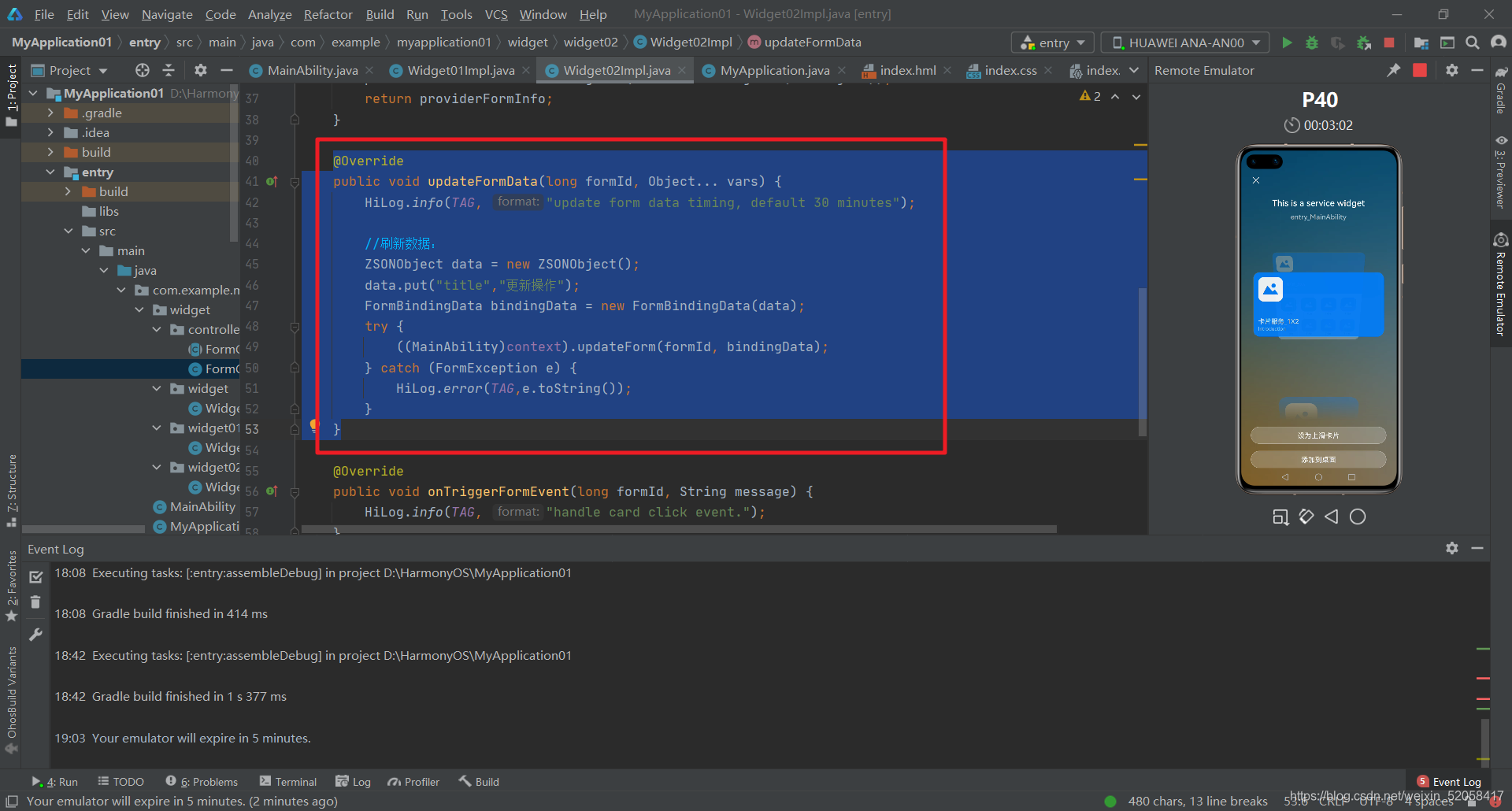Expand the .gradle folder
The image size is (1512, 811).
coord(50,113)
